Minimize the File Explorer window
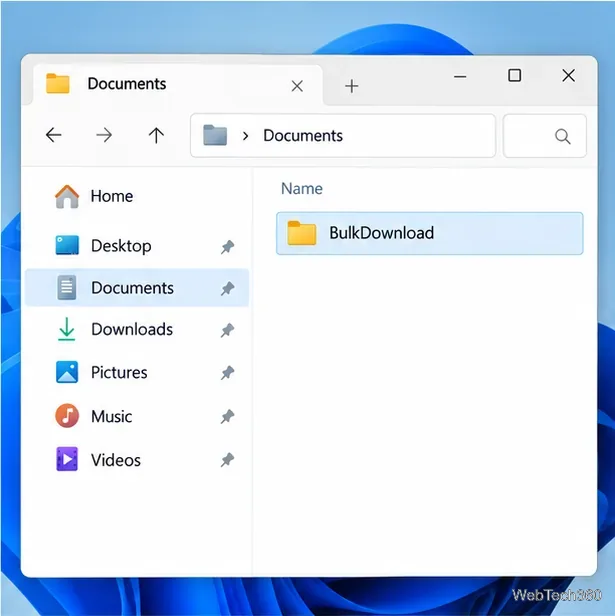Image resolution: width=615 pixels, height=616 pixels. click(460, 76)
